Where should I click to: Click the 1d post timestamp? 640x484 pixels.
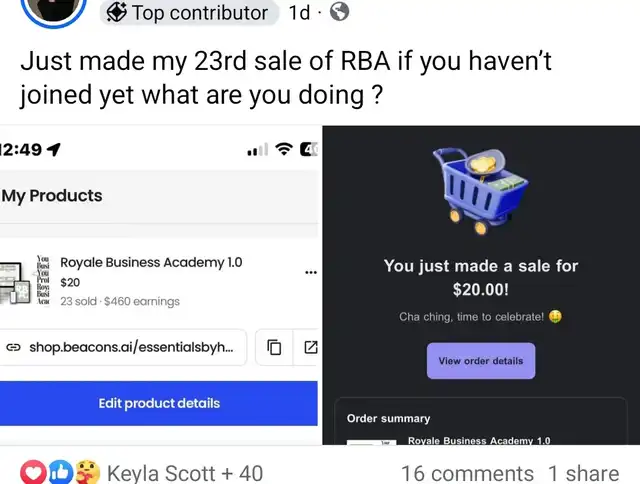(x=299, y=12)
